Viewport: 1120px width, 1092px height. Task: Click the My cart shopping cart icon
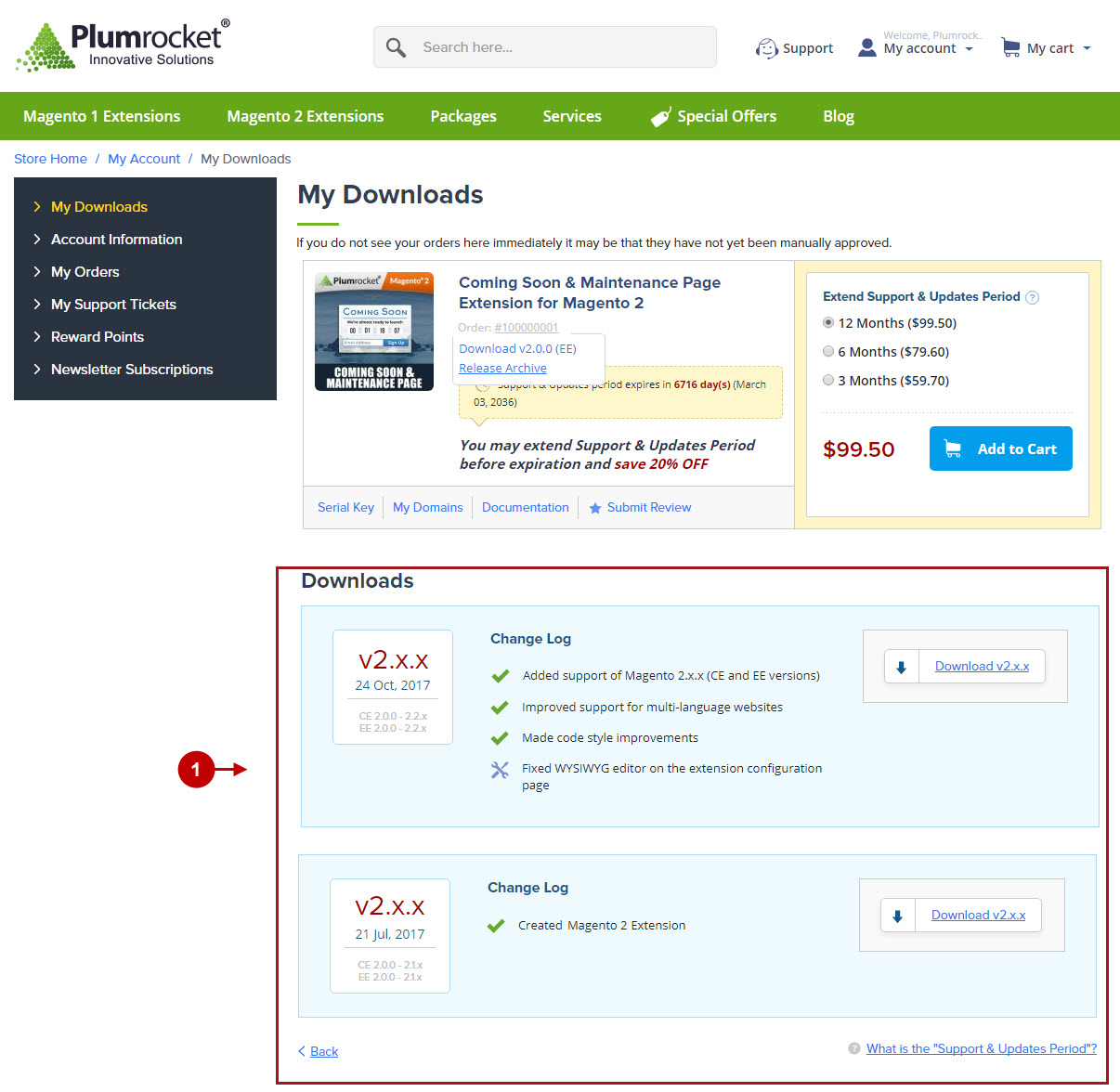click(x=1010, y=47)
